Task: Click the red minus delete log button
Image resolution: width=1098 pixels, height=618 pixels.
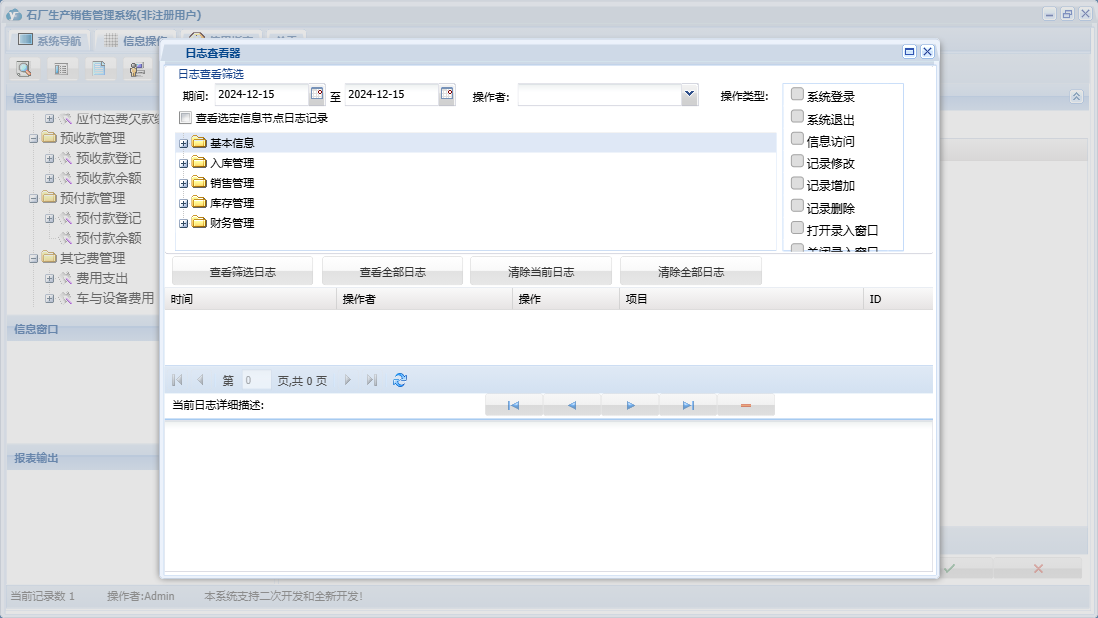Action: point(746,405)
